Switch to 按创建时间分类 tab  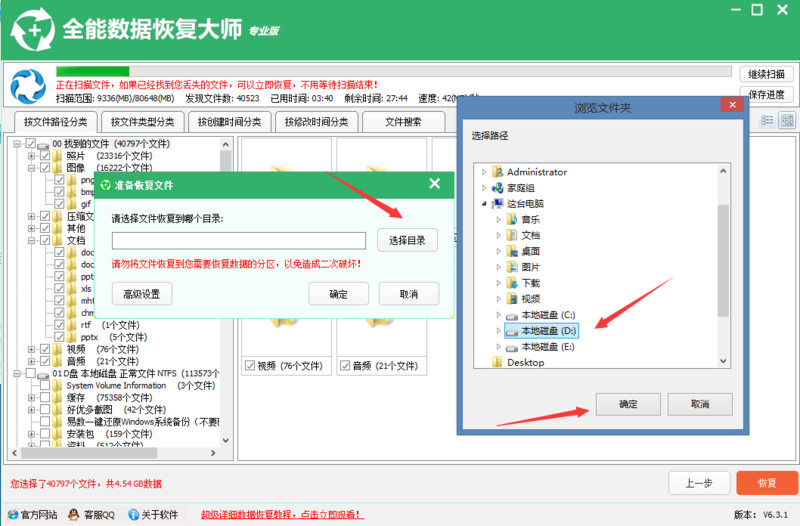(230, 122)
